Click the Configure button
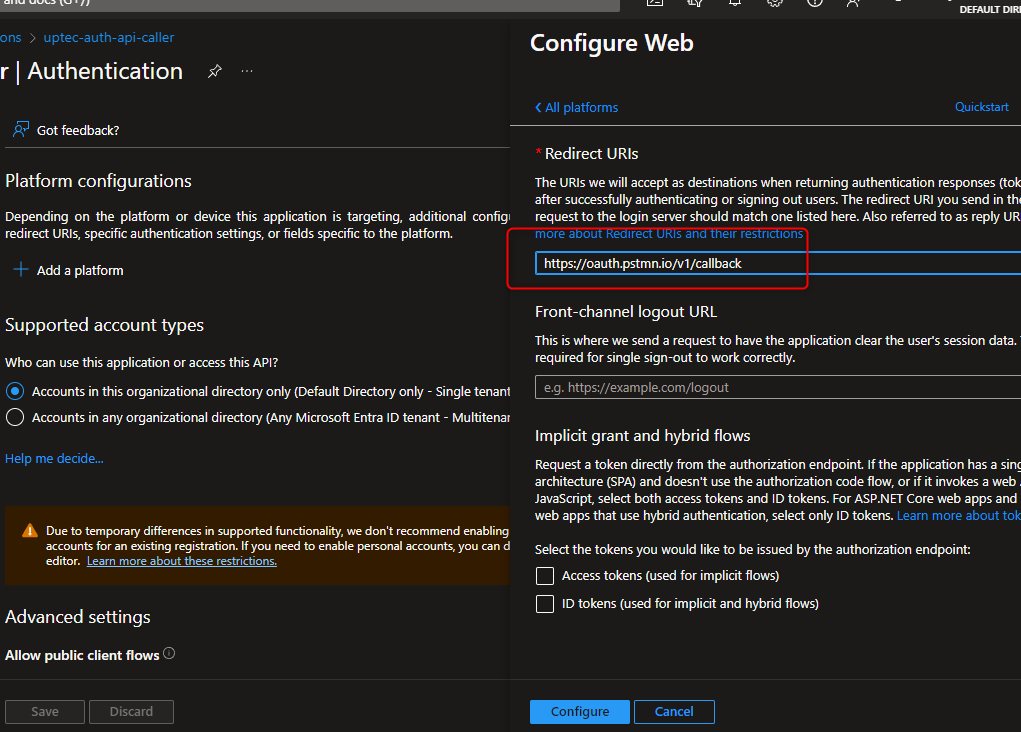Viewport: 1021px width, 732px height. [579, 712]
